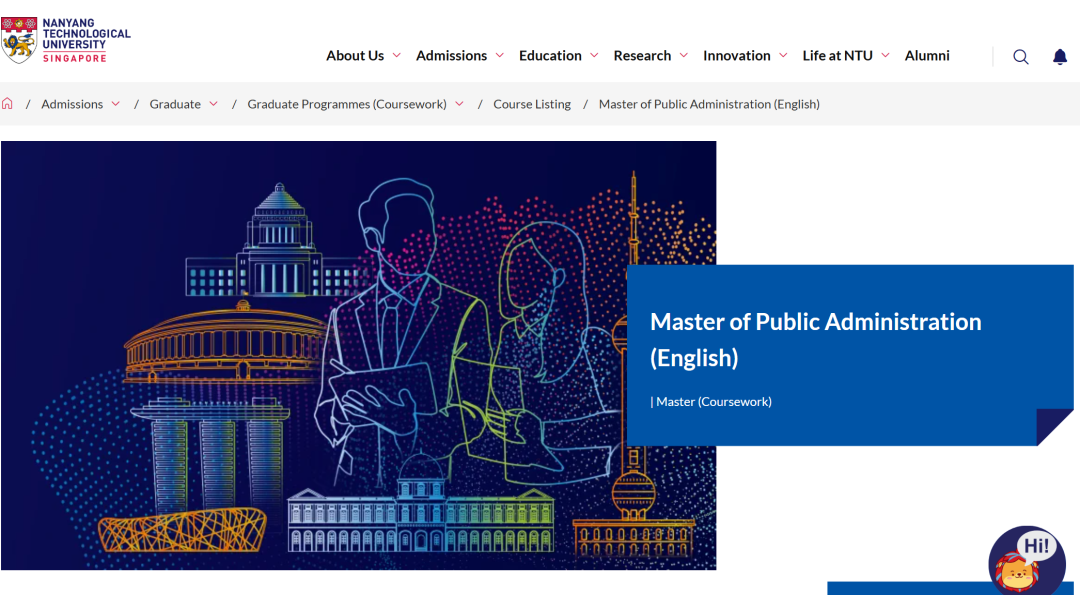Expand the Admissions navigation chevron

point(500,56)
